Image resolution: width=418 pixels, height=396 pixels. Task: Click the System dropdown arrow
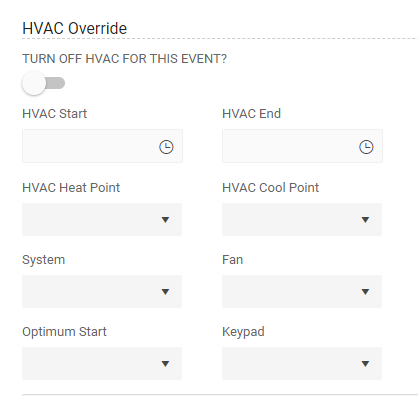point(165,292)
